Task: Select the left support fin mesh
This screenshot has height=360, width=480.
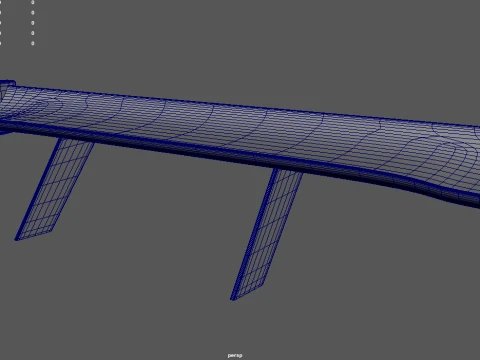Action: click(x=54, y=188)
